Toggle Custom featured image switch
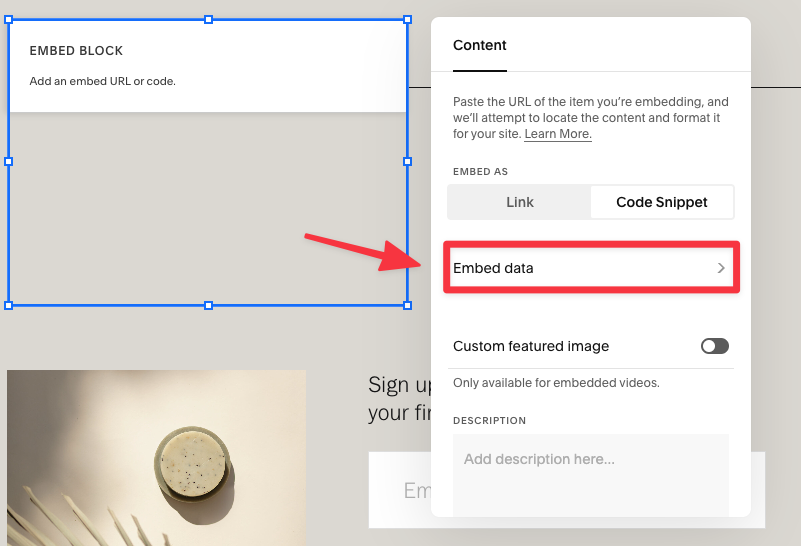 tap(714, 346)
